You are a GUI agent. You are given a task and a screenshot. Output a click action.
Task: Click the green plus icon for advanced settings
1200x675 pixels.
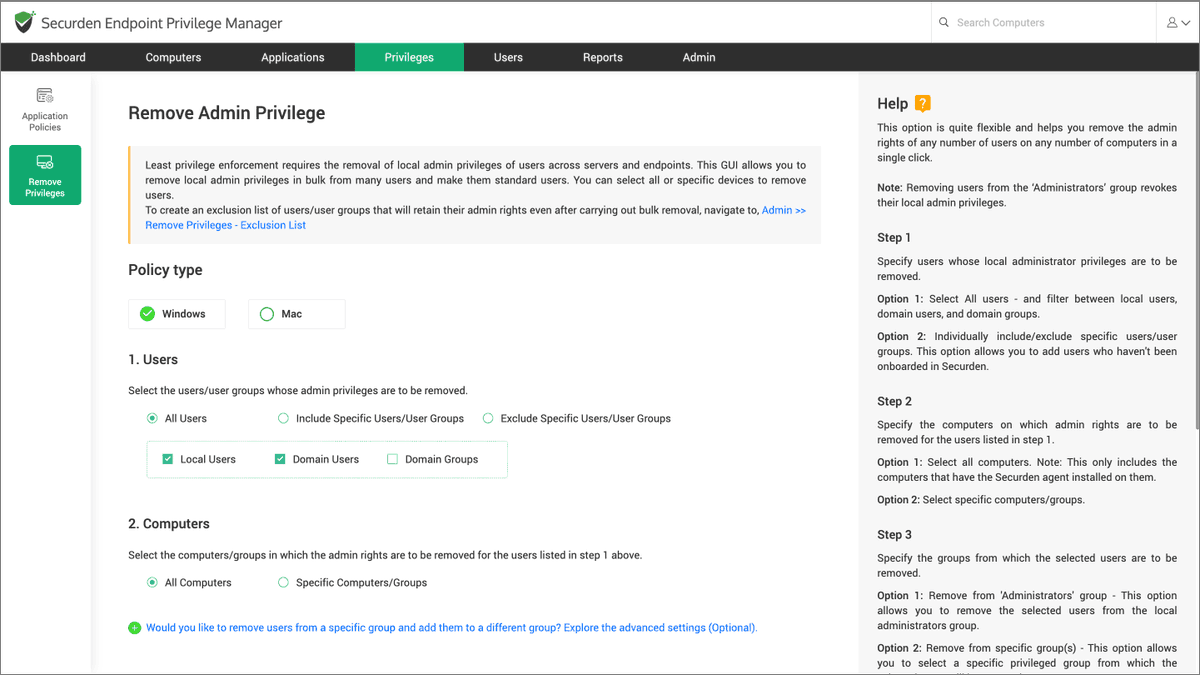135,628
